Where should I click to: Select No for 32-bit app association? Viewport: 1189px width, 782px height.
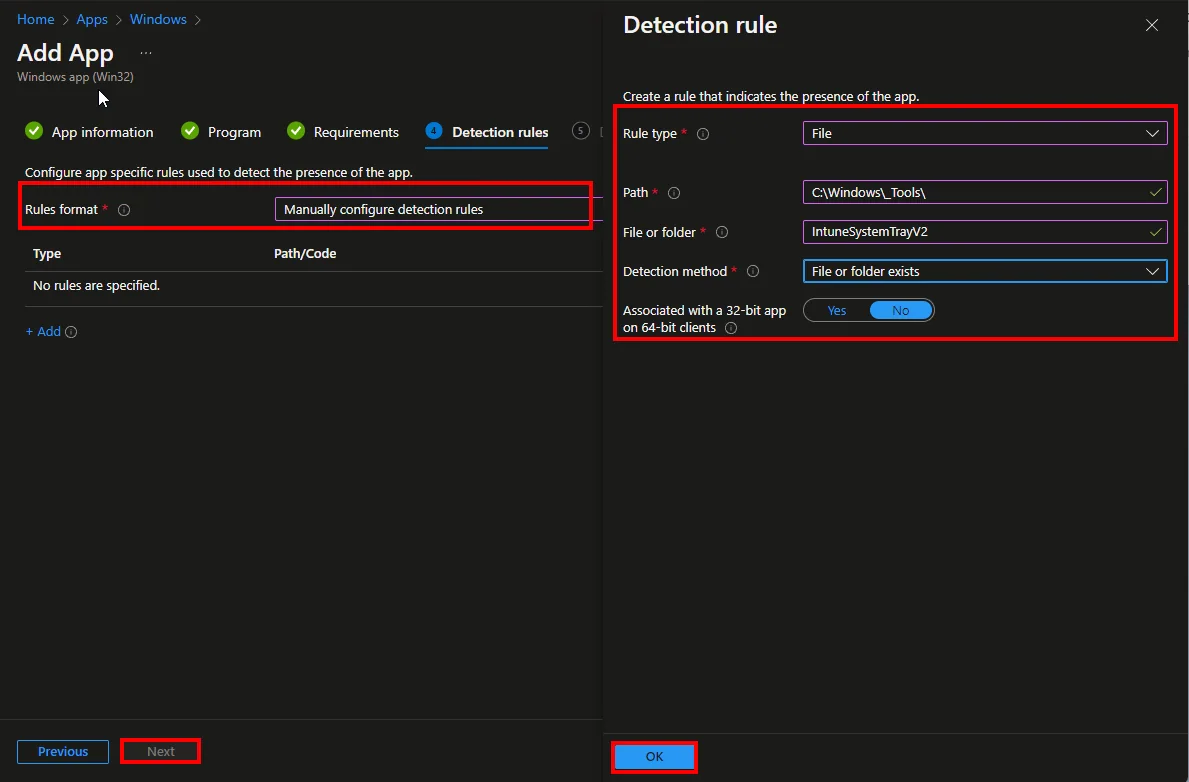click(x=901, y=310)
